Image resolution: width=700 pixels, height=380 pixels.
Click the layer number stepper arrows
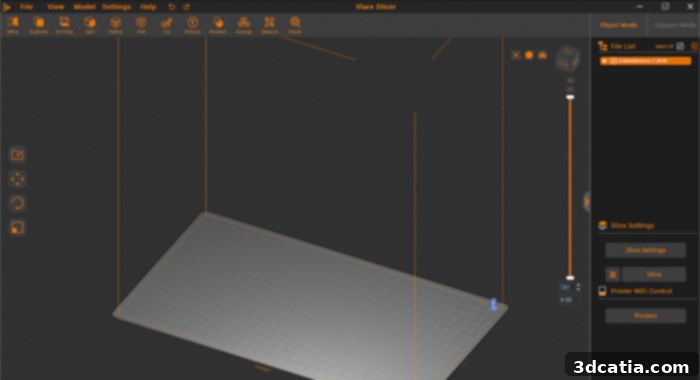(x=578, y=287)
